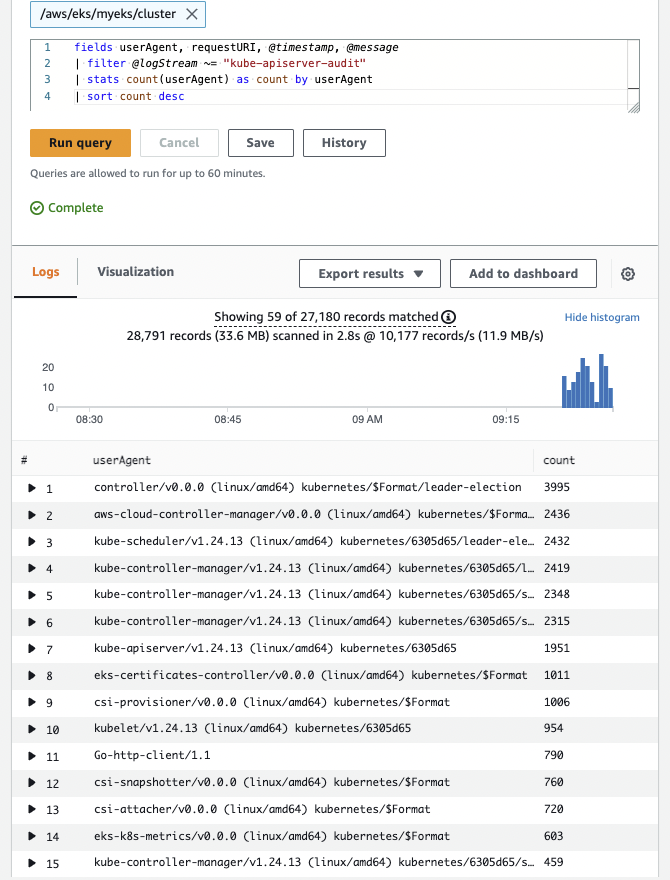Screen dimensions: 670x880
Task: Expand row 10 kubelet
Action: click(x=32, y=729)
